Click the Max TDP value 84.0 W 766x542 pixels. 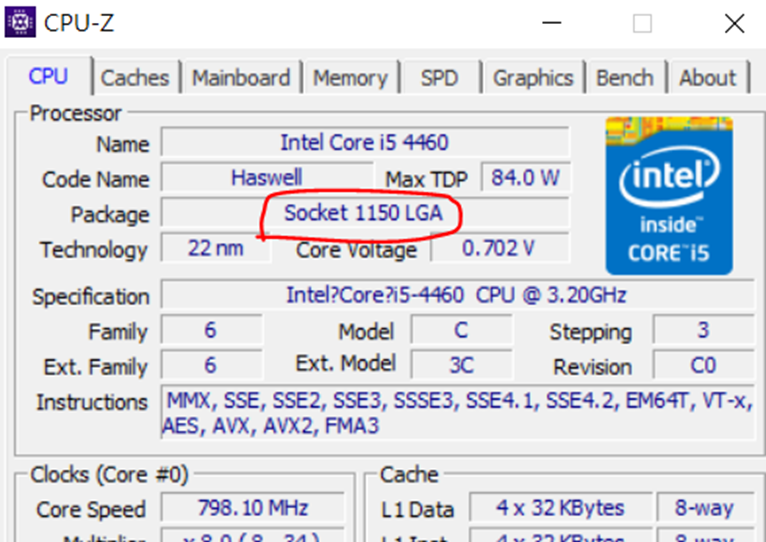coord(525,177)
